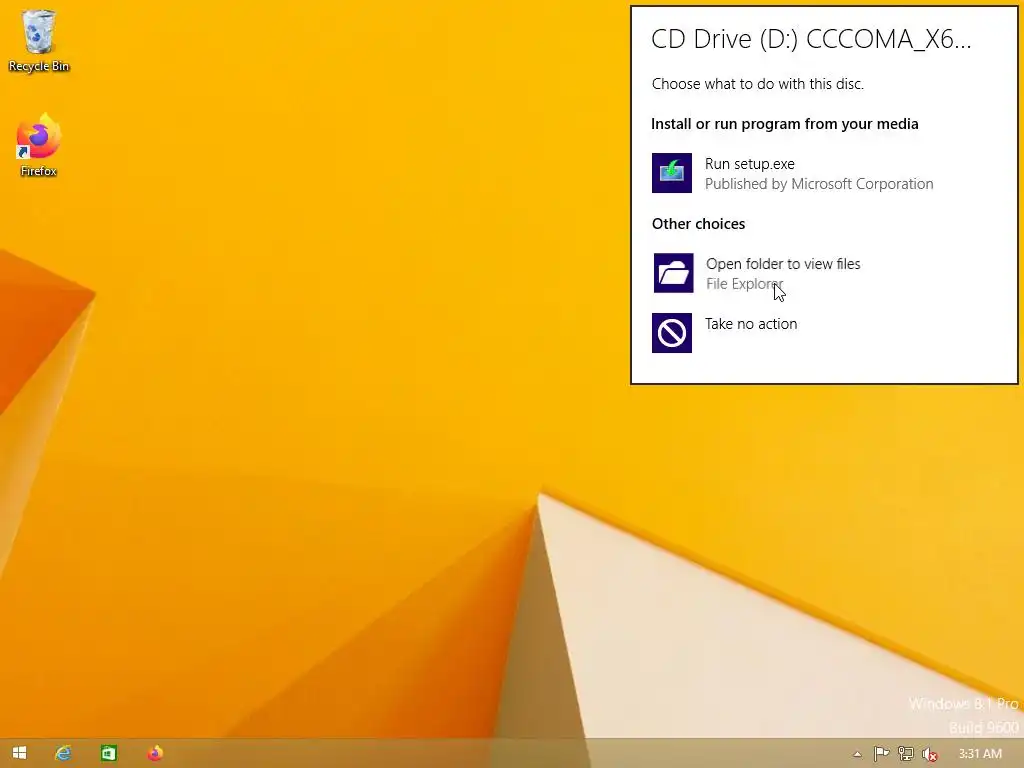Click the Open folder File Explorer icon
The image size is (1024, 768).
673,273
